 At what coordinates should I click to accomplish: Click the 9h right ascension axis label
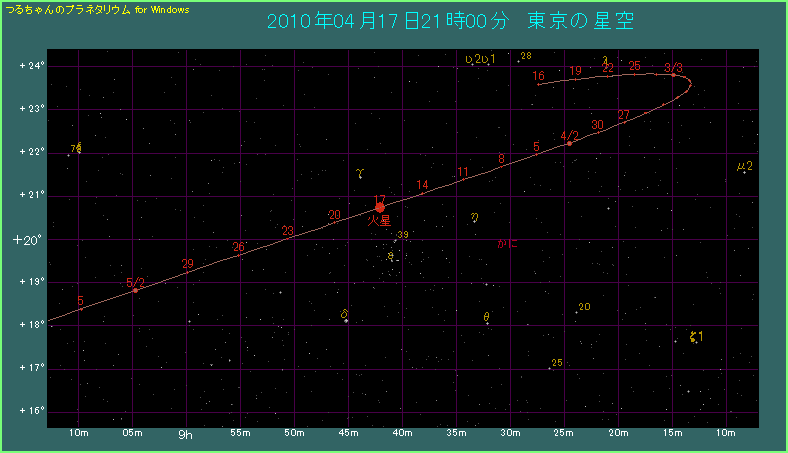pos(186,436)
